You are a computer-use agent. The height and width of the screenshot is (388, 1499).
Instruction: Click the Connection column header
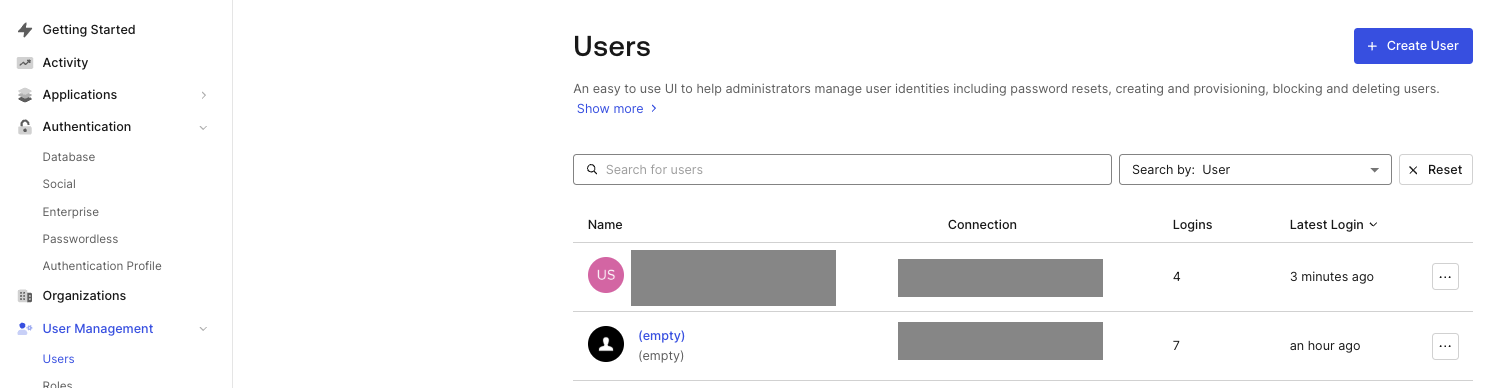click(x=982, y=225)
